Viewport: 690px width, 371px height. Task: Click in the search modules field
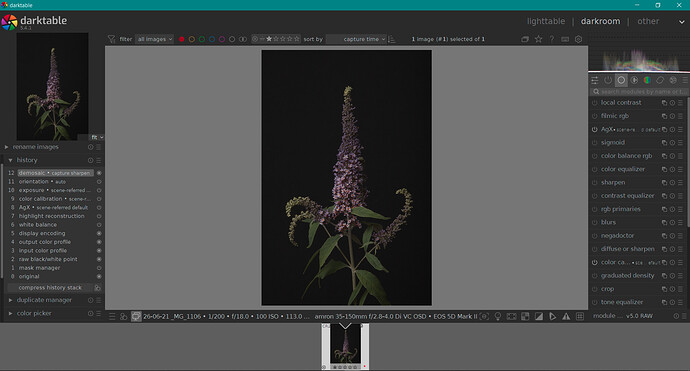(639, 92)
